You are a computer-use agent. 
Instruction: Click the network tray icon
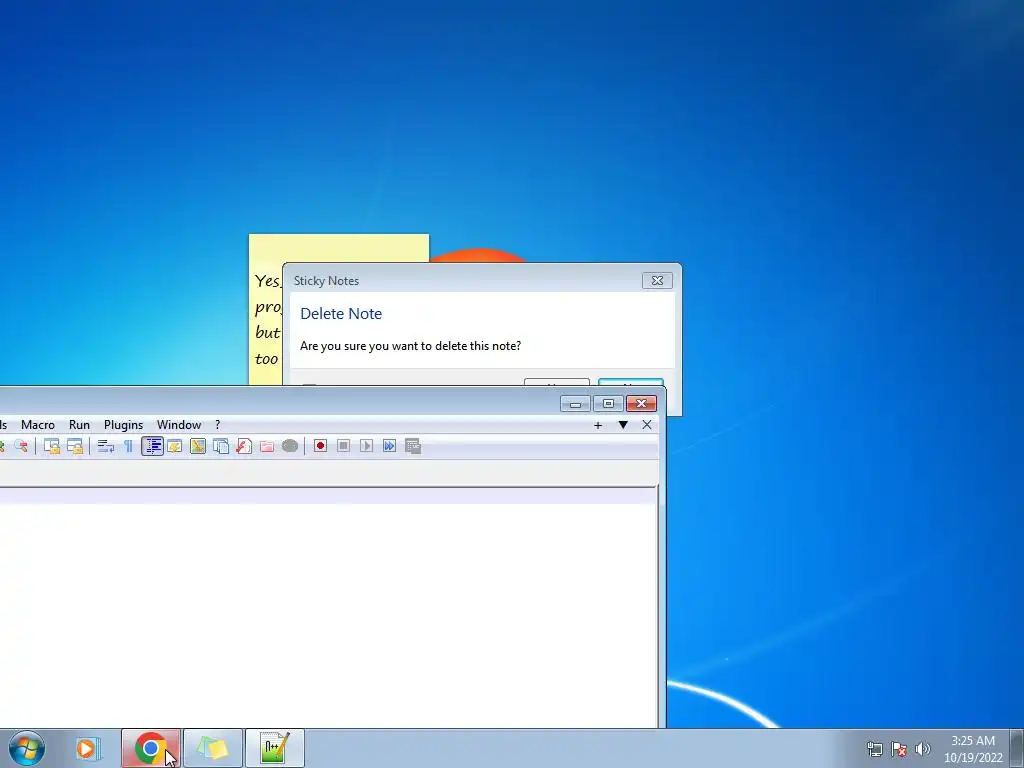click(874, 749)
